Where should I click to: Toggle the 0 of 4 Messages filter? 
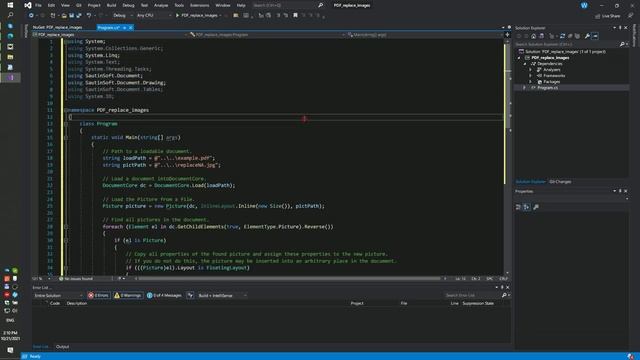164,295
